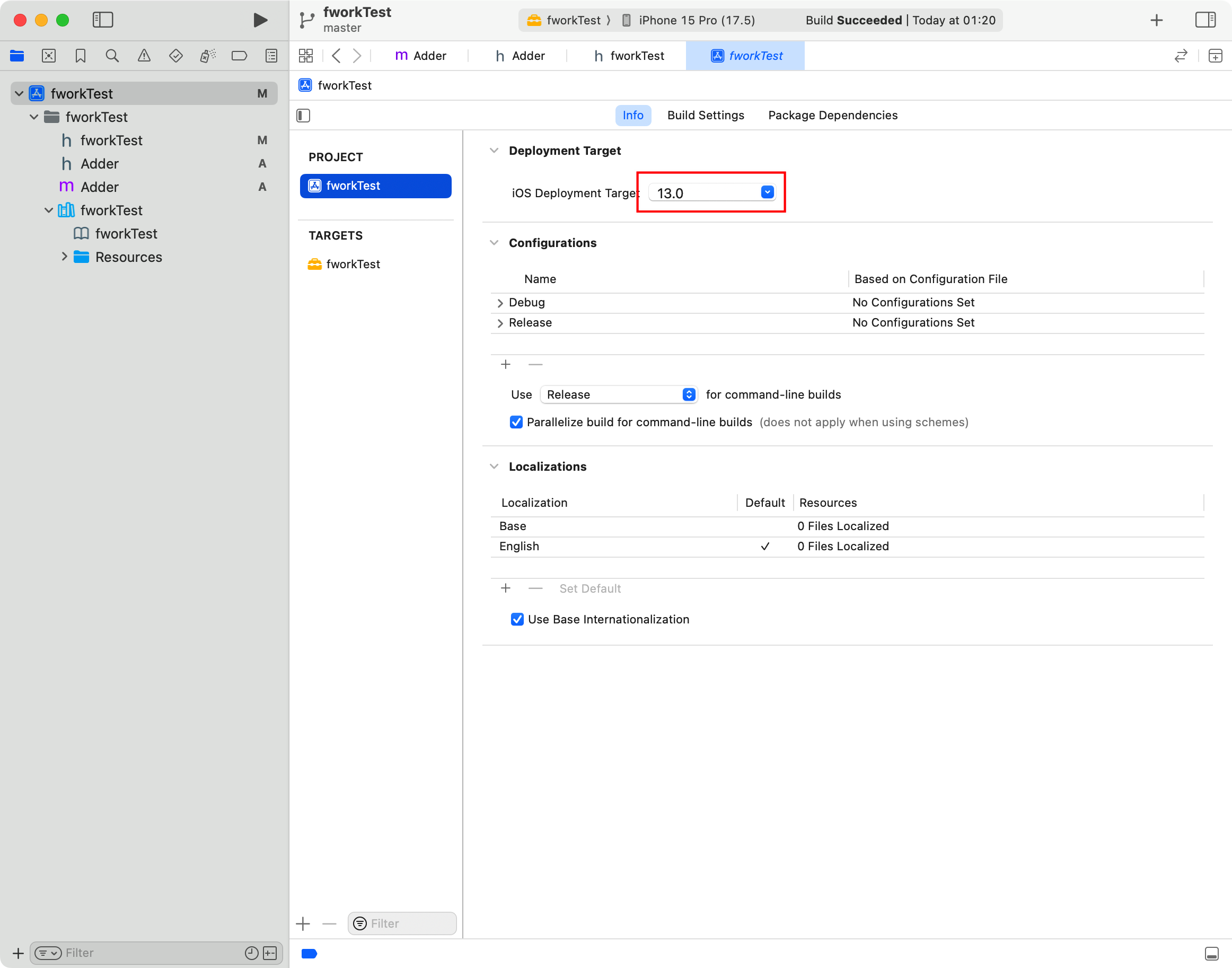
Task: Toggle source control status filter icon
Action: (x=270, y=953)
